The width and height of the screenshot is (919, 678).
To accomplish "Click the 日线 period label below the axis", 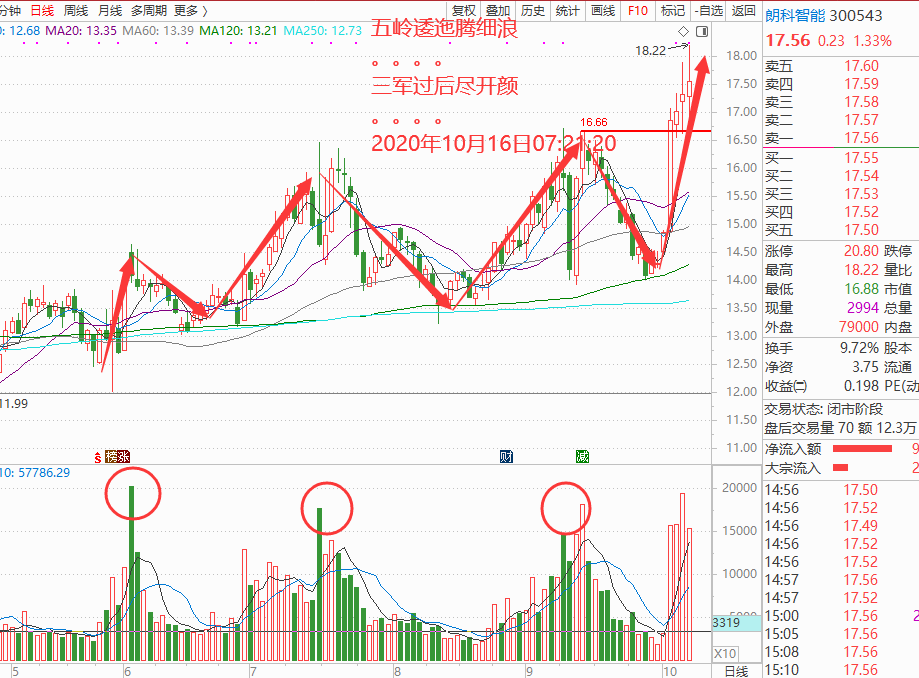I will pos(737,671).
